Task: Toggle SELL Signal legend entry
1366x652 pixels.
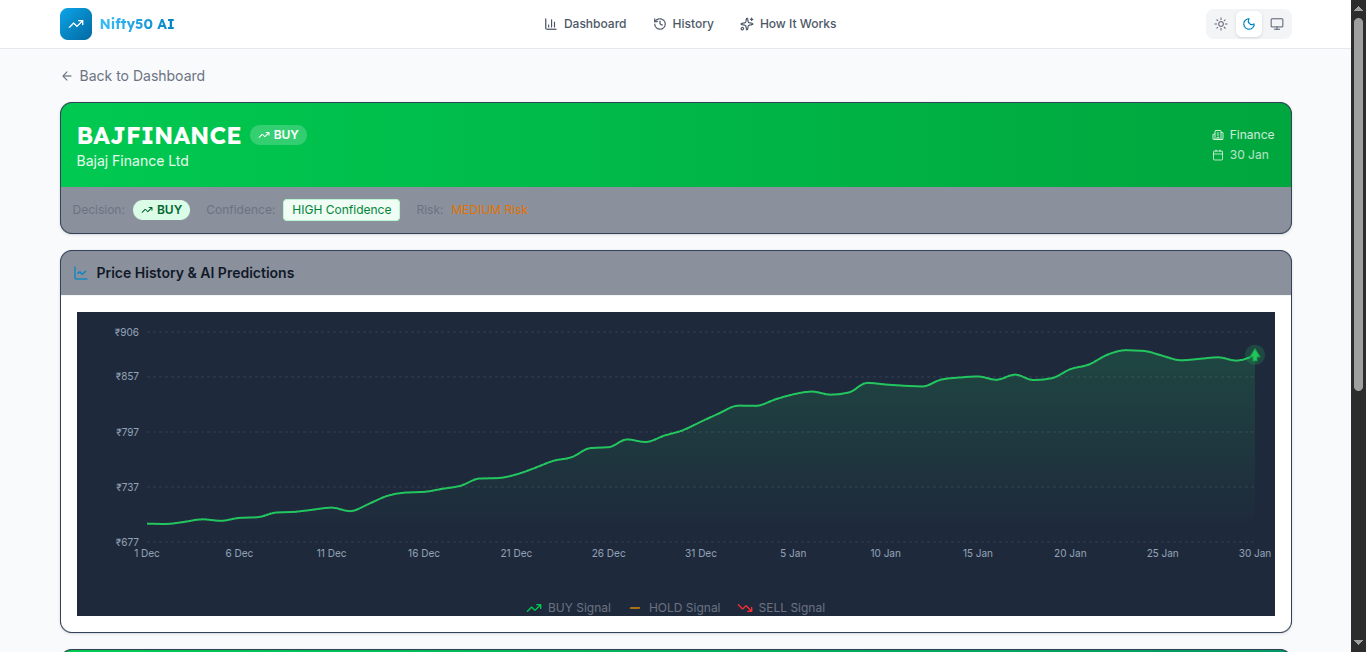Action: coord(781,608)
